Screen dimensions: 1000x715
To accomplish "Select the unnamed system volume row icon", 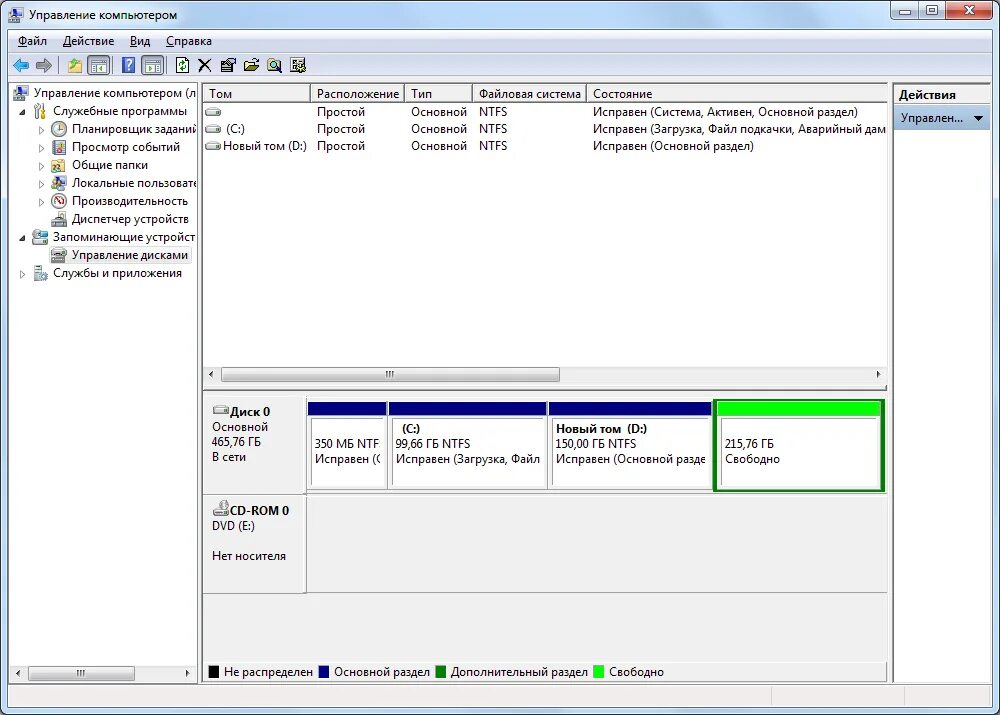I will [213, 112].
